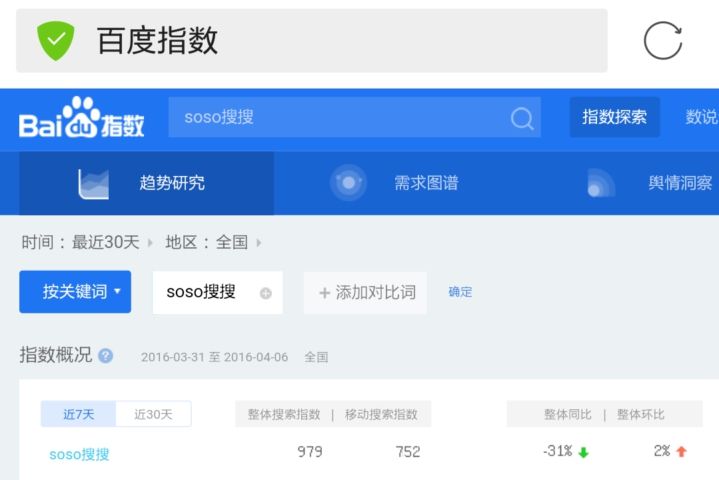This screenshot has width=719, height=480.
Task: Expand the 按关键词 dropdown
Action: (x=75, y=292)
